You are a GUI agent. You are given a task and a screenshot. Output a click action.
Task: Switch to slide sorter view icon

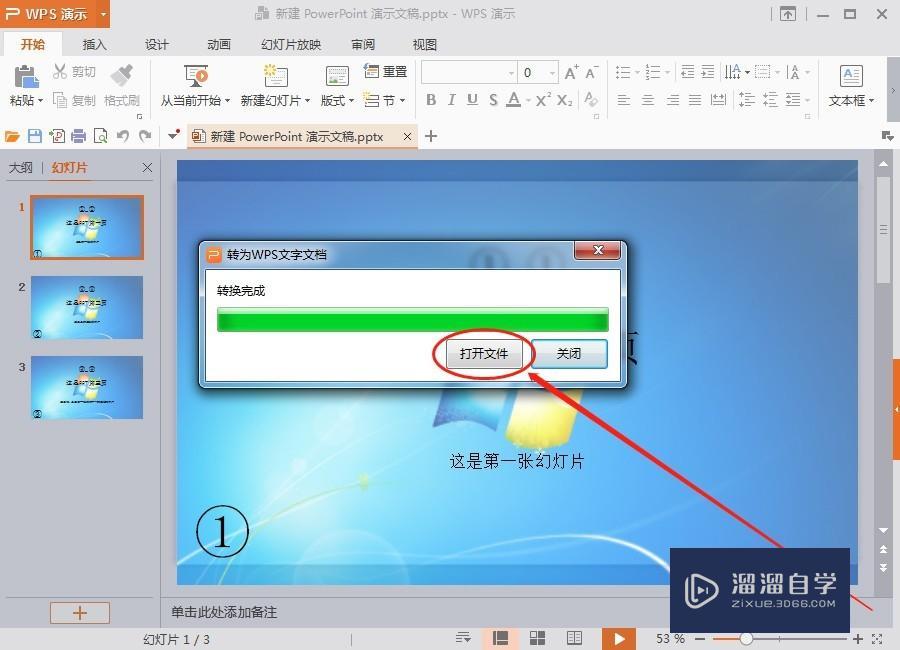537,639
